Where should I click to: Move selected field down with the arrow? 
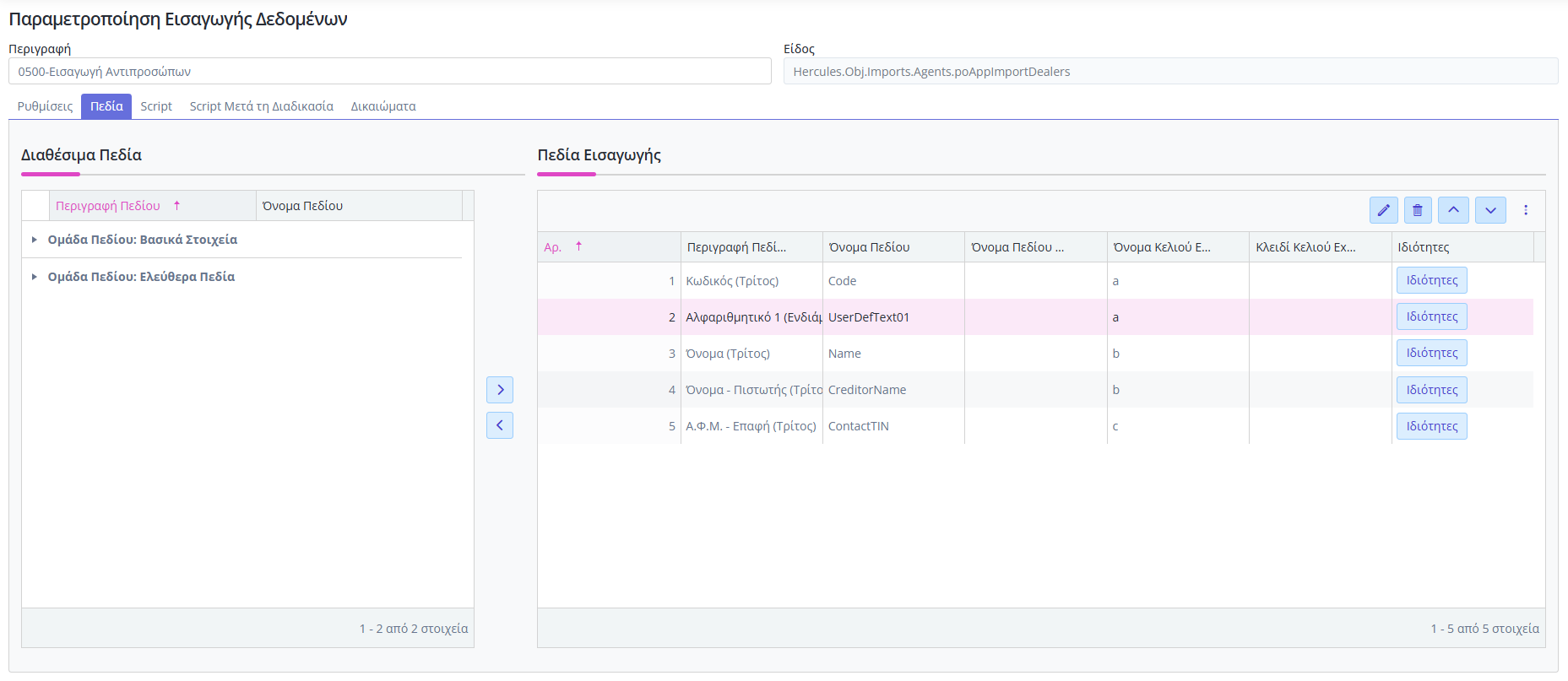click(x=1490, y=210)
